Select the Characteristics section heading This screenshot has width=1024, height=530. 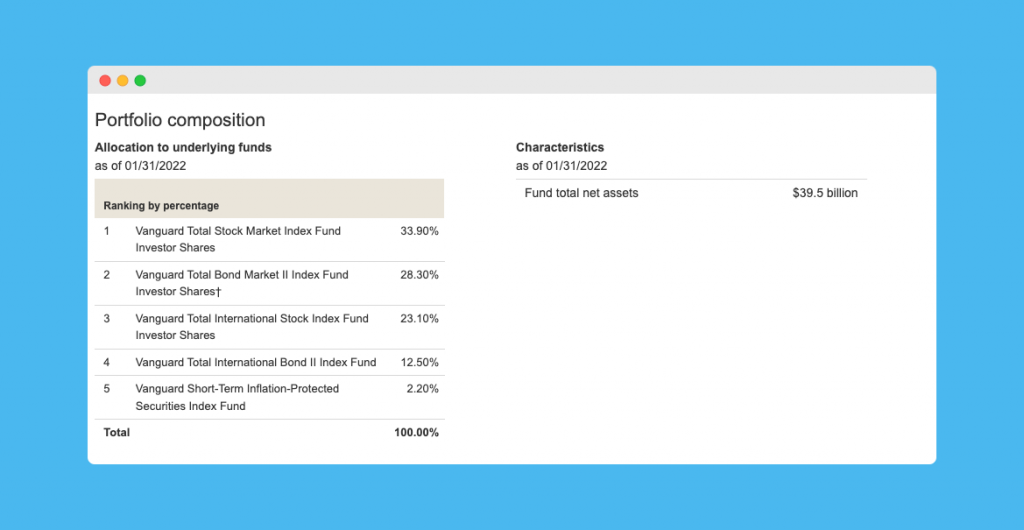(x=560, y=147)
